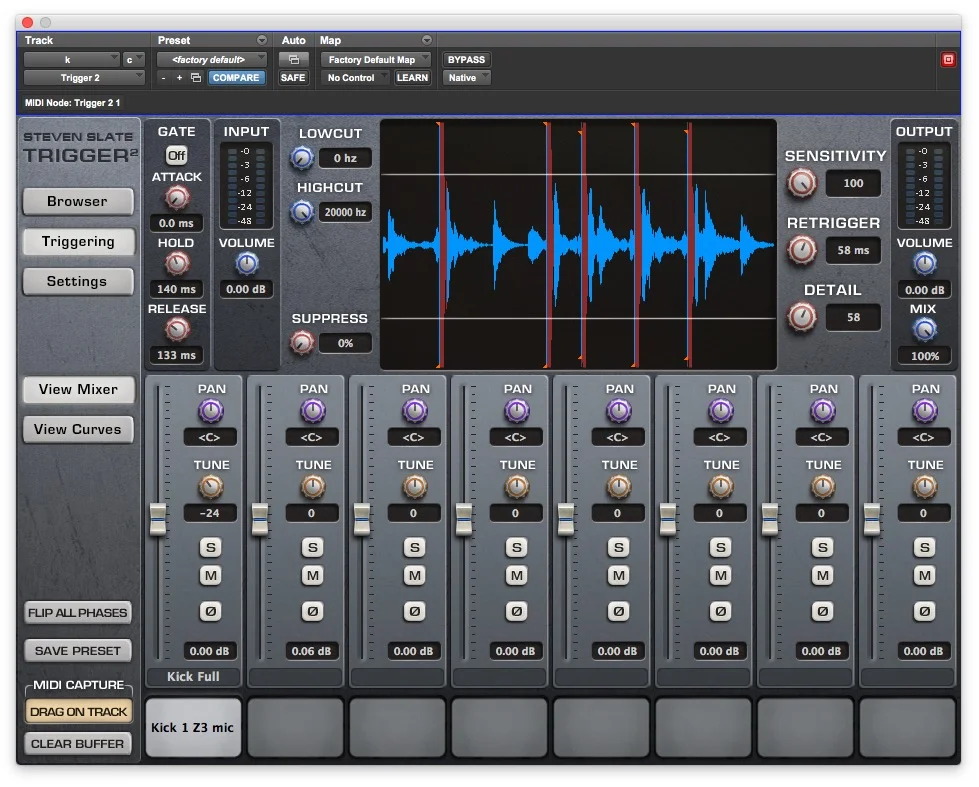Click the Pan knob on Kick Full channel

tap(211, 411)
